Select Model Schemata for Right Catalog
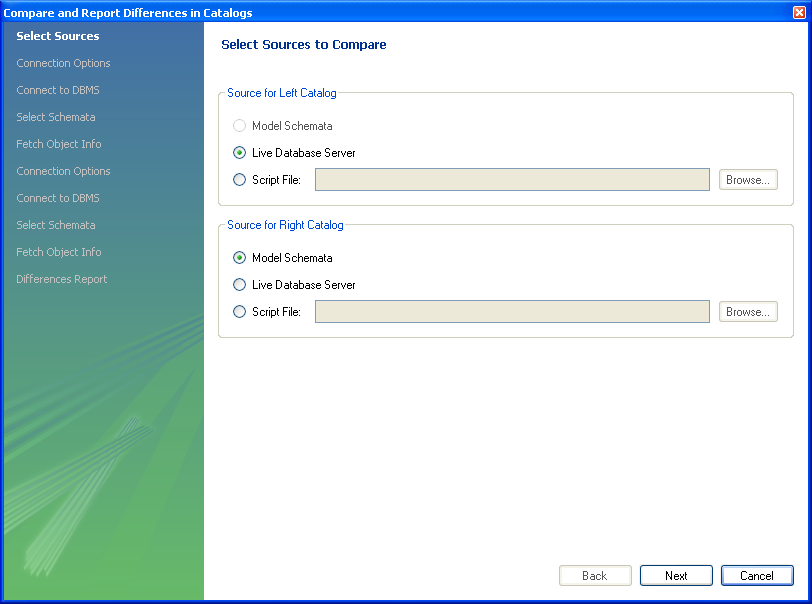The height and width of the screenshot is (604, 812). point(239,258)
